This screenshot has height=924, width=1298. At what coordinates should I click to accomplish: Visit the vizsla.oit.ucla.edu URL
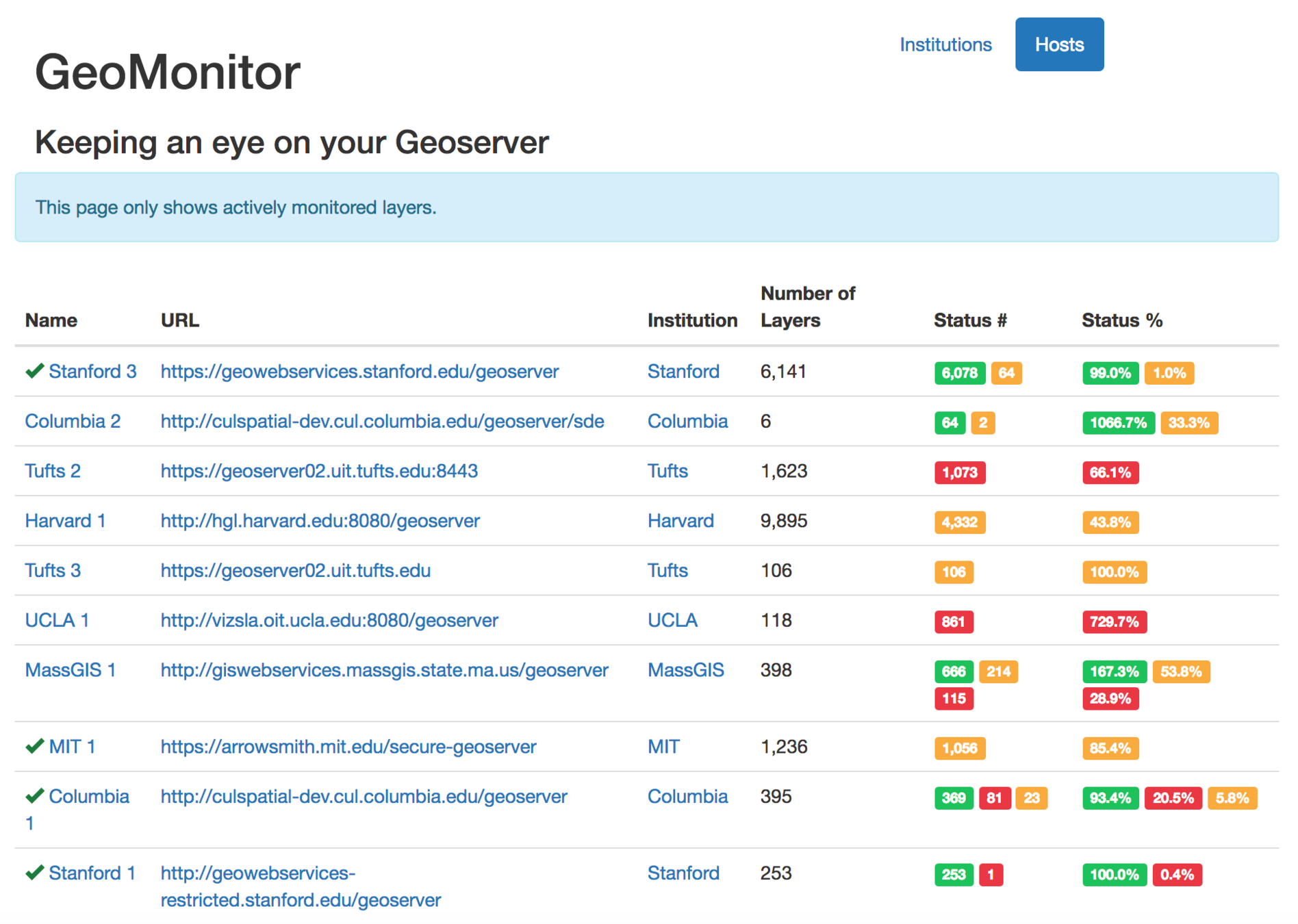[329, 621]
